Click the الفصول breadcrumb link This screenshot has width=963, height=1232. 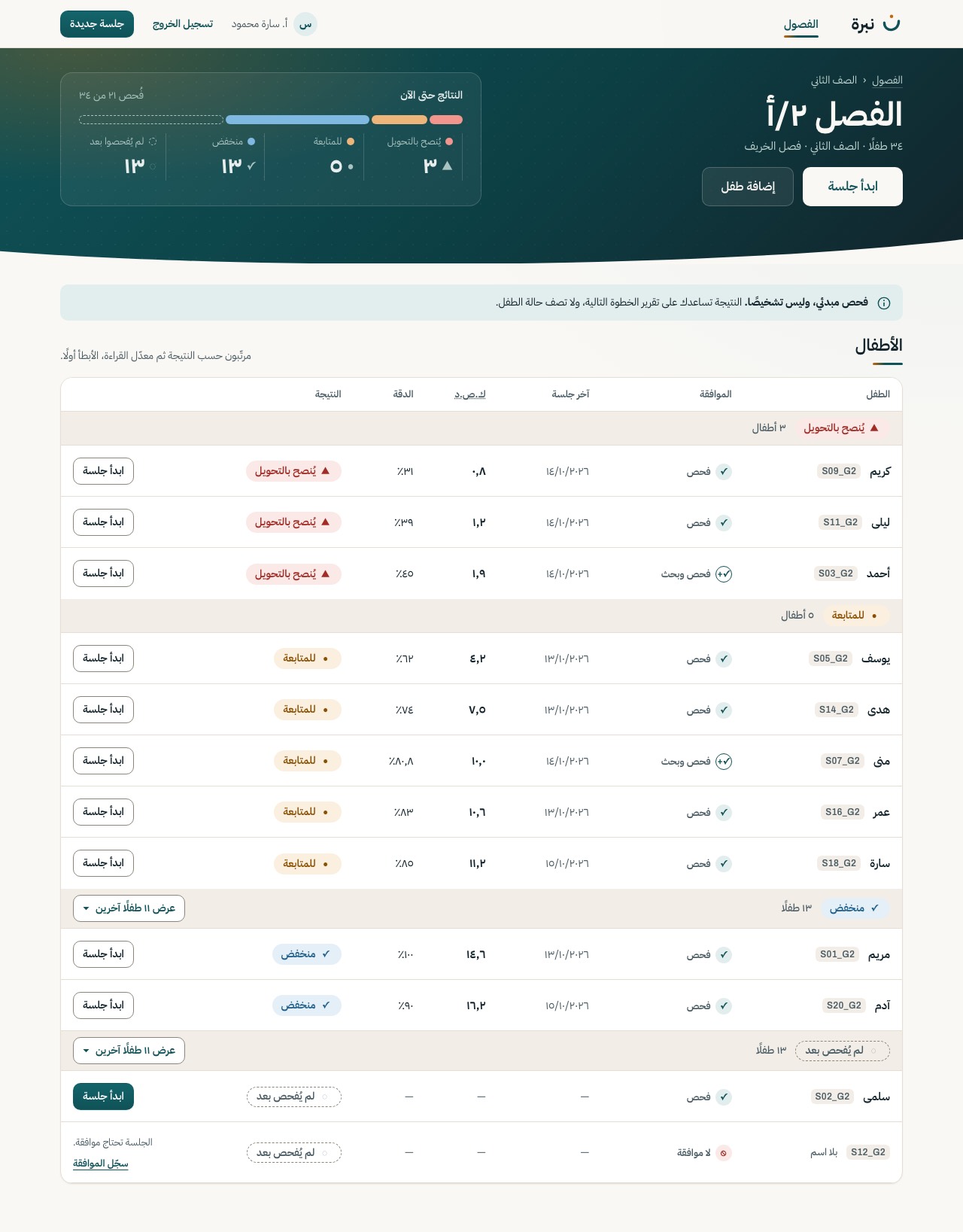[x=887, y=81]
